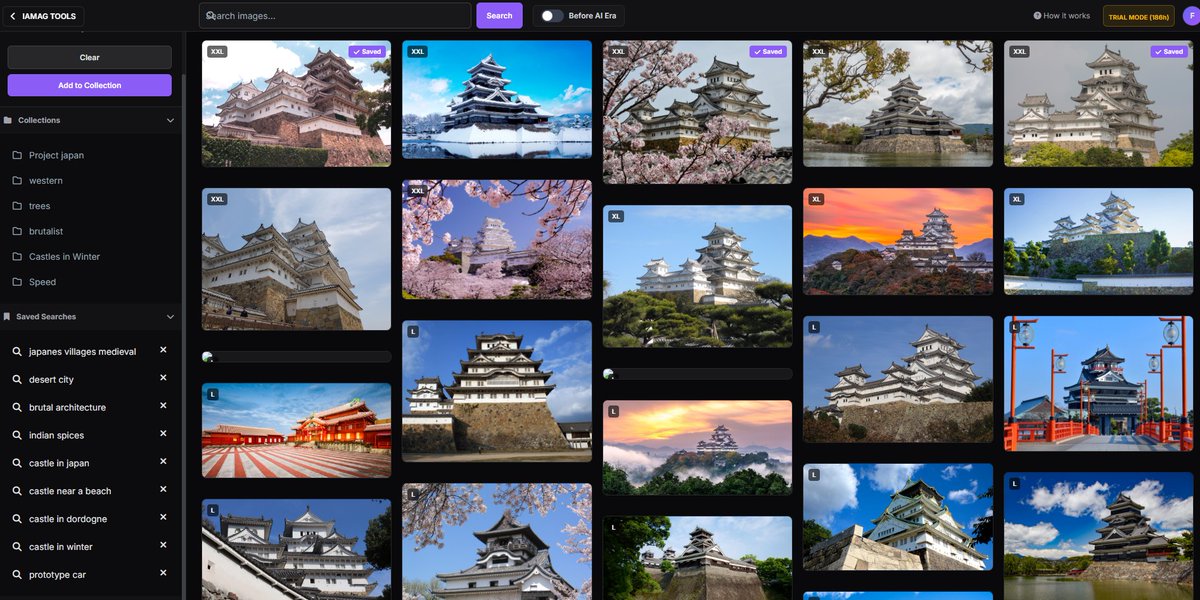Viewport: 1200px width, 600px height.
Task: Remove the 'castle in japan' saved search
Action: 163,462
